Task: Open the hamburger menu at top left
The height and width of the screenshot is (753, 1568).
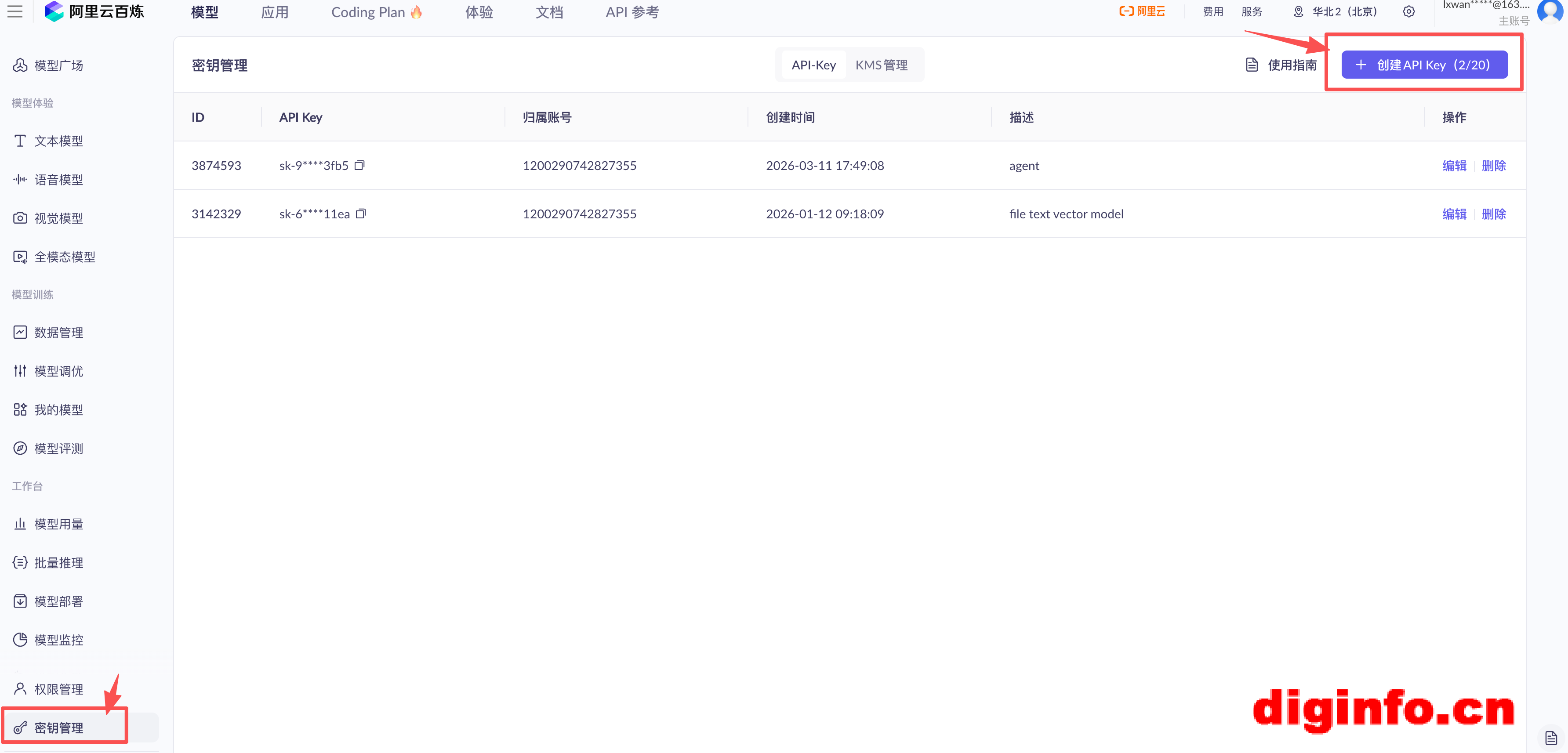Action: click(x=15, y=11)
